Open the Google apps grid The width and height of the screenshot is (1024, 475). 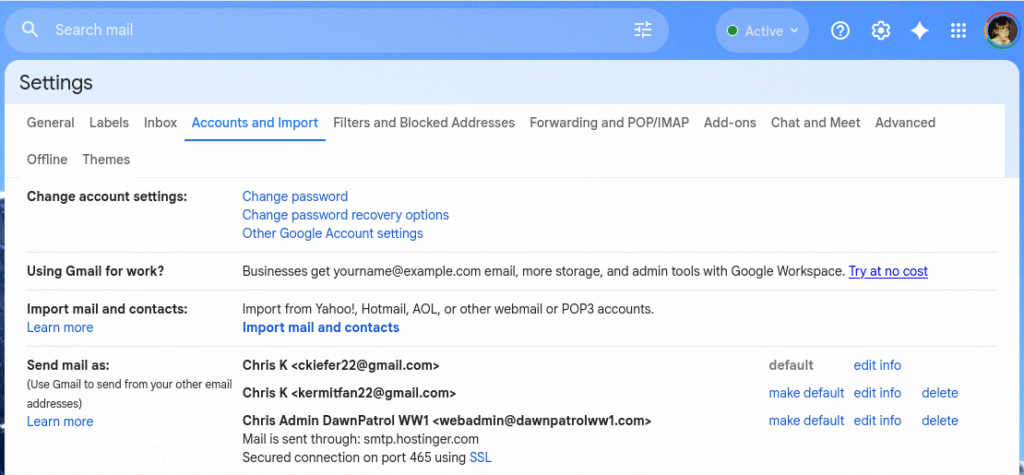[958, 31]
